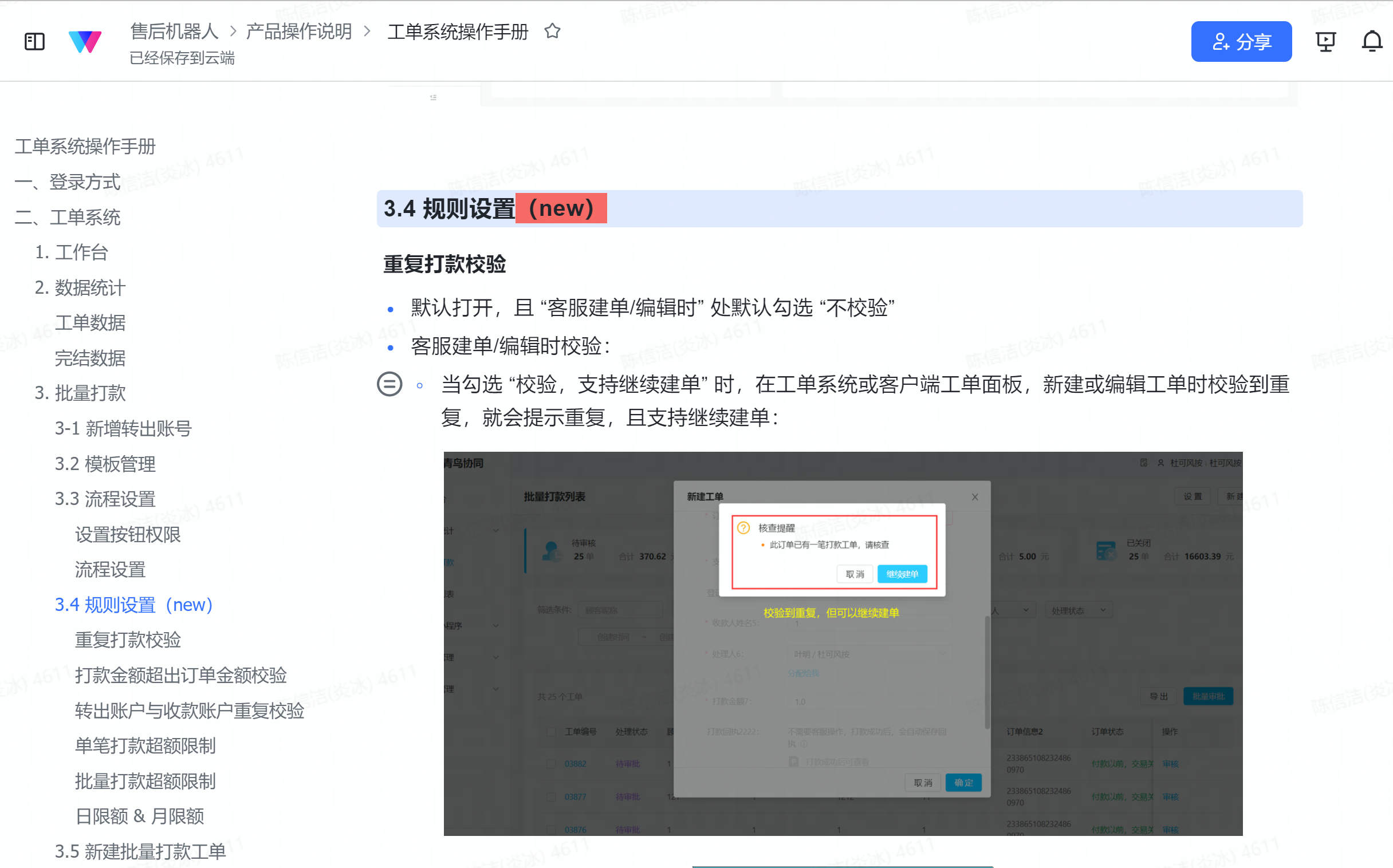The width and height of the screenshot is (1393, 868).
Task: Open 3.2 模板管理 outline entry
Action: pyautogui.click(x=105, y=464)
